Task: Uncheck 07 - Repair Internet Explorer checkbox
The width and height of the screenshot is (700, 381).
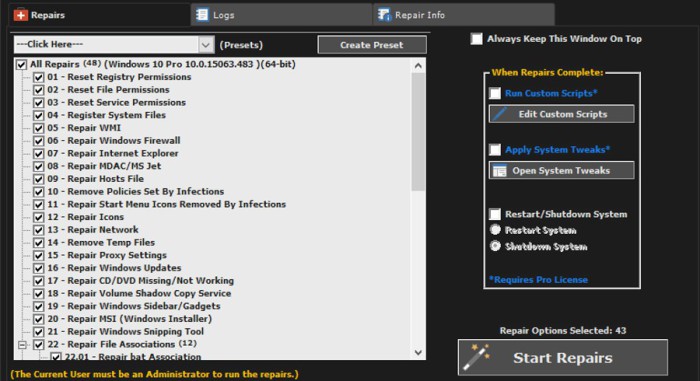Action: pos(39,154)
